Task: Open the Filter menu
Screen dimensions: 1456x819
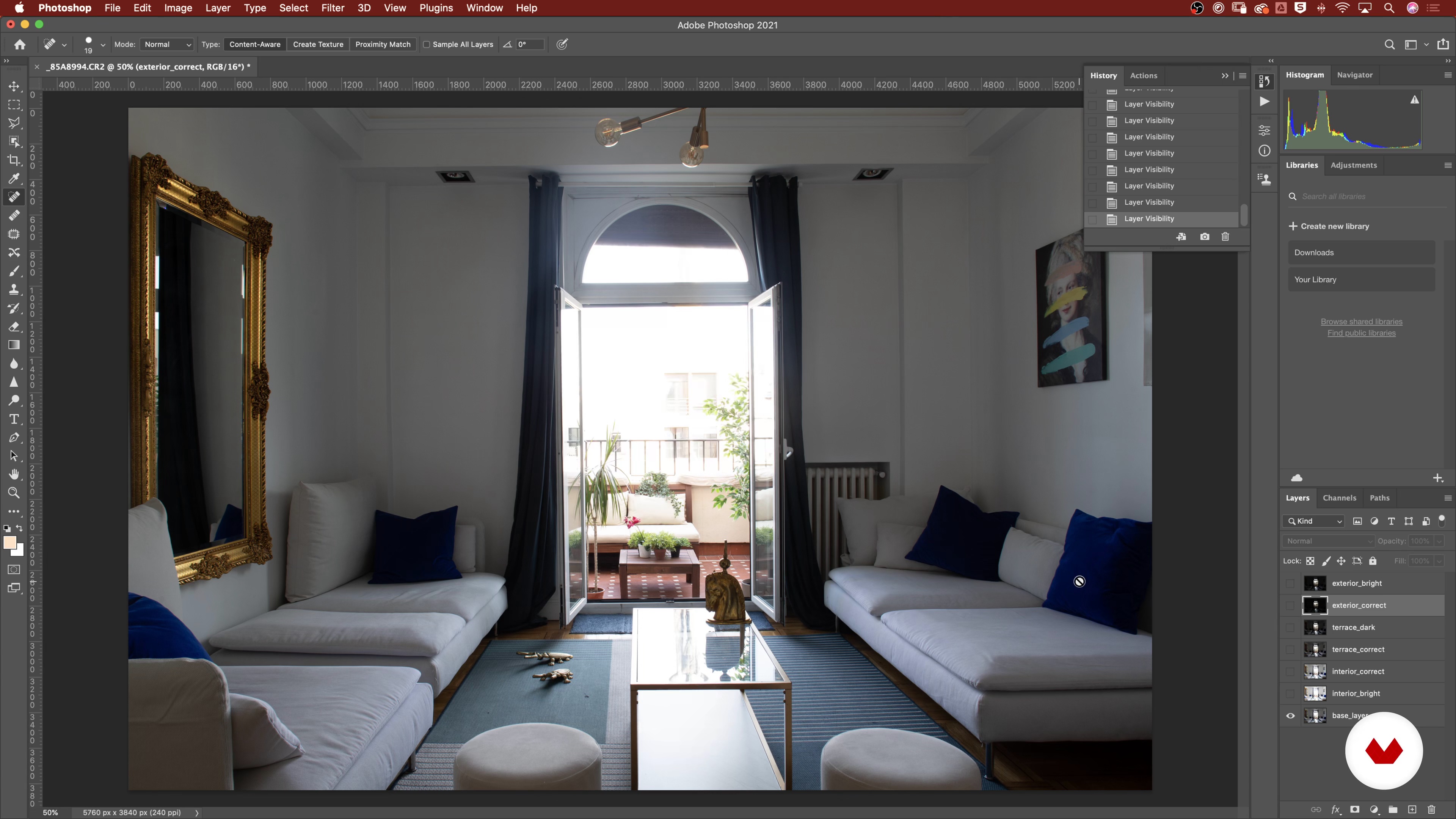Action: tap(333, 8)
